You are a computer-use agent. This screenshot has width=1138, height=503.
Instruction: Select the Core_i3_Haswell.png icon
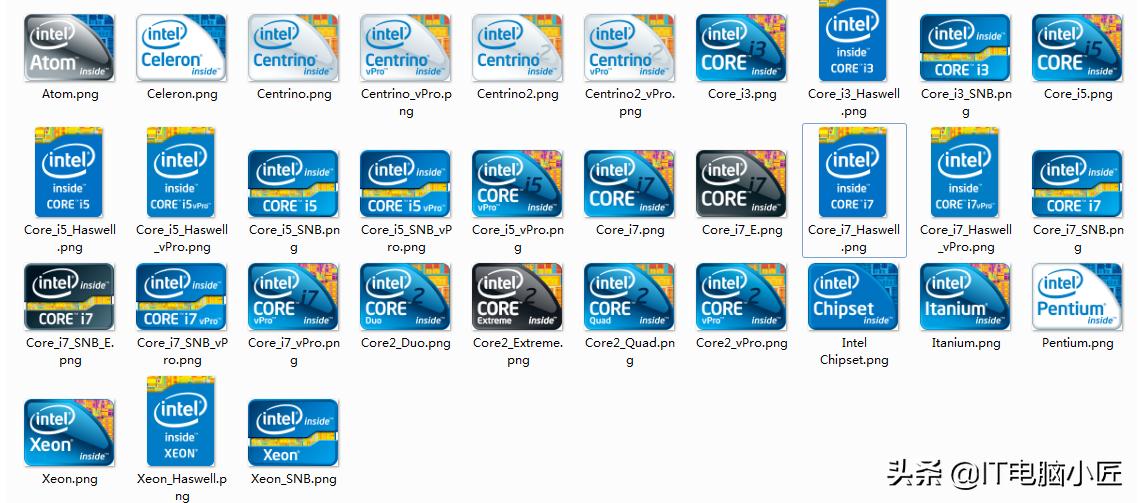853,41
